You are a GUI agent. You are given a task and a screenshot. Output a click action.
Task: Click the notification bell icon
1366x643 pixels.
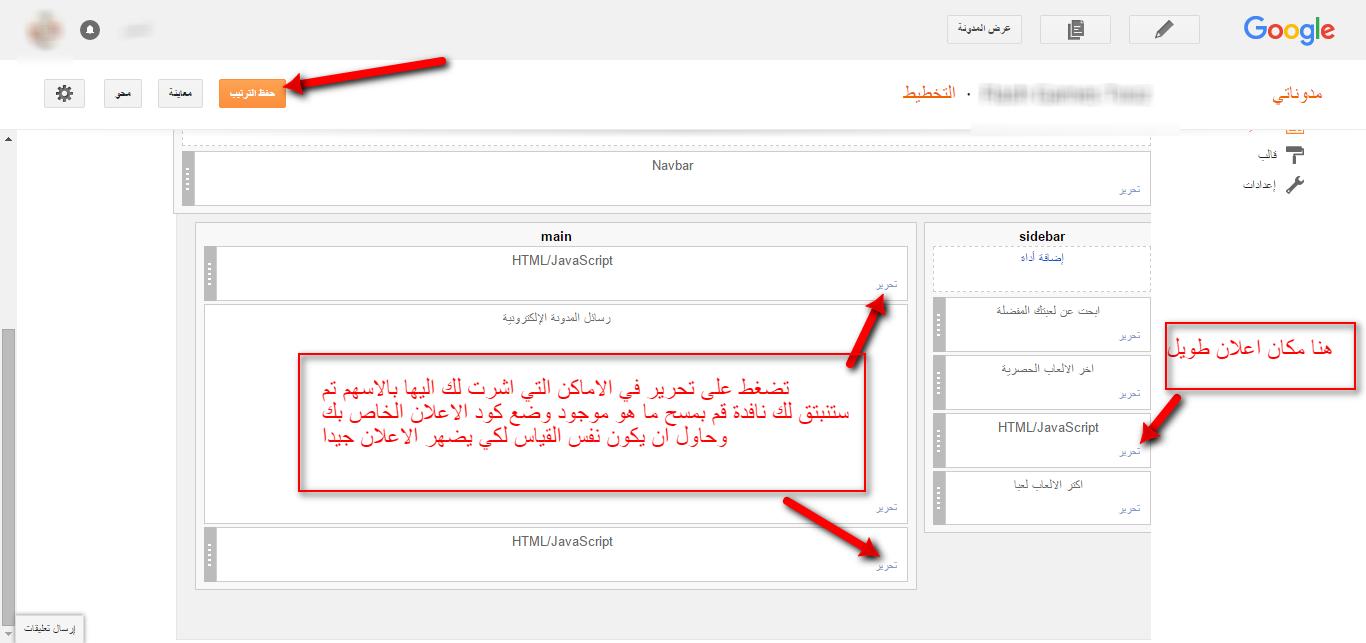90,30
